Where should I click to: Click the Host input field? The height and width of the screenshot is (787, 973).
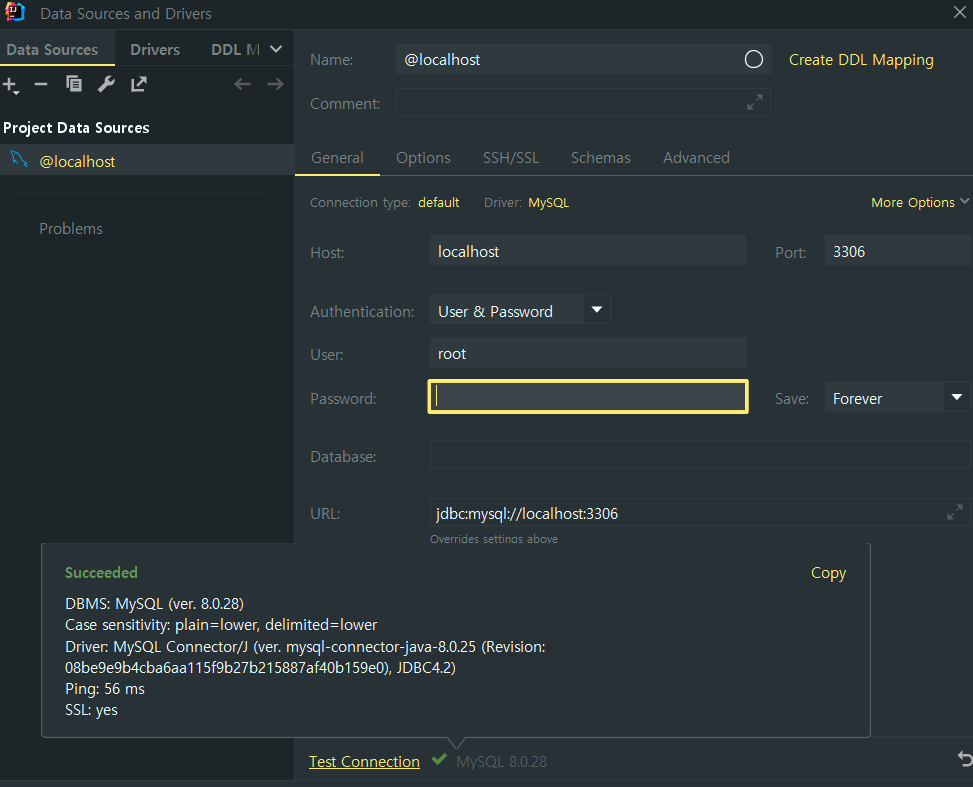click(x=588, y=251)
